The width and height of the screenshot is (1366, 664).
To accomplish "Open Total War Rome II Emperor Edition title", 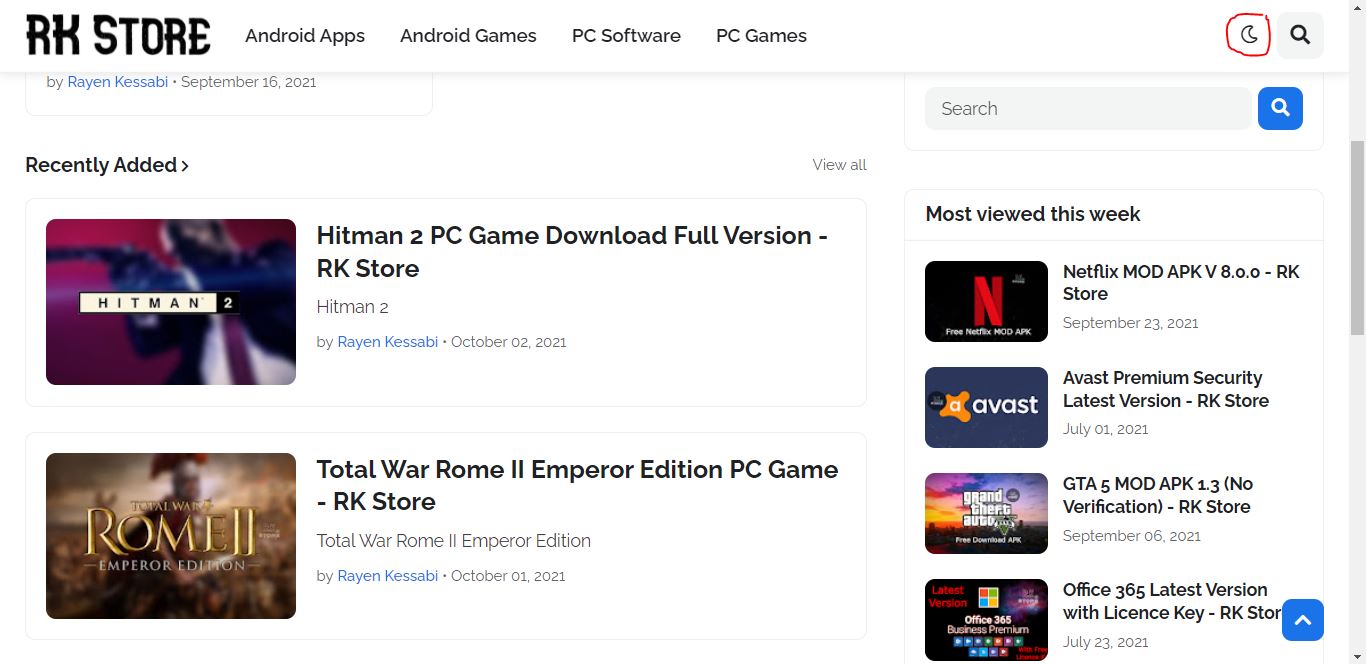I will point(577,485).
